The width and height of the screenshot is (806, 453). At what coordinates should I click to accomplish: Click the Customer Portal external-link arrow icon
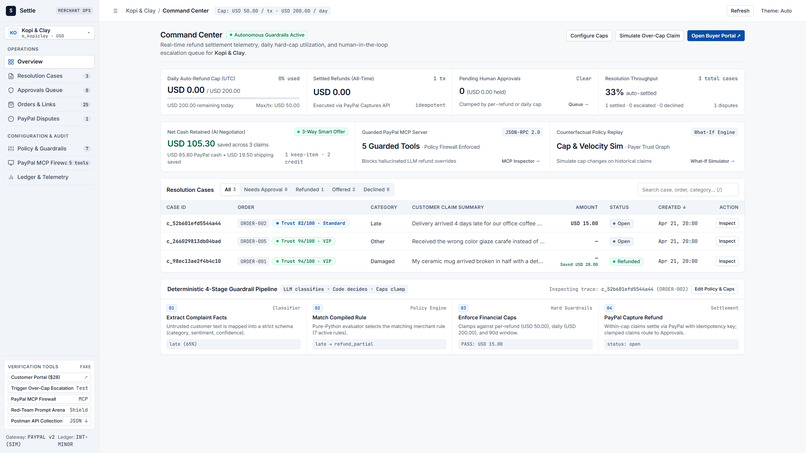pos(86,377)
